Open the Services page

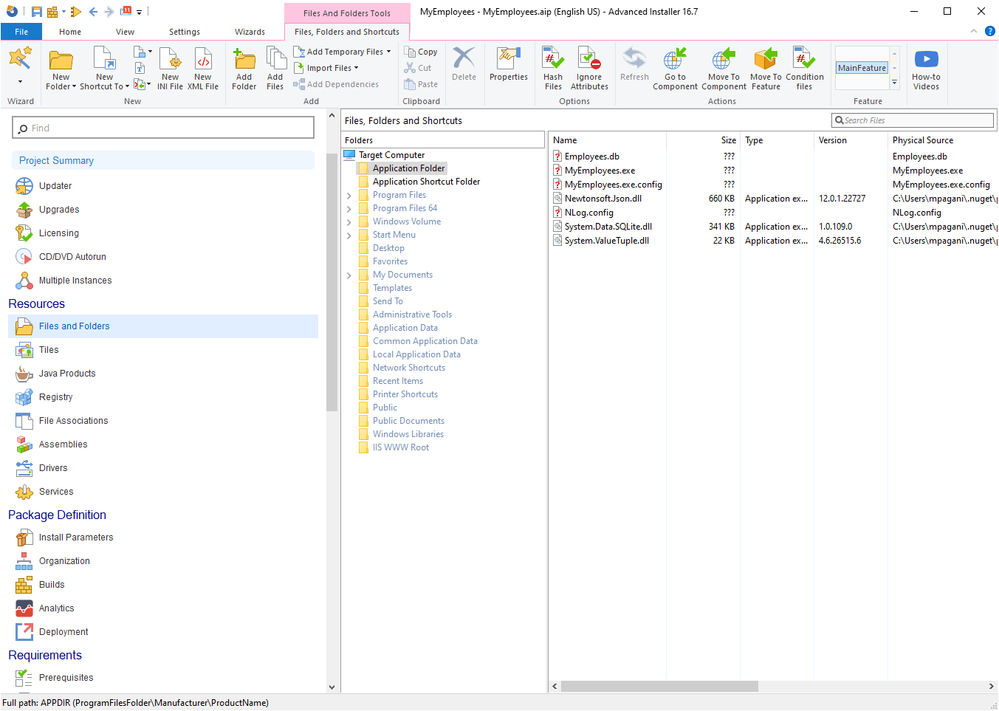tap(56, 491)
